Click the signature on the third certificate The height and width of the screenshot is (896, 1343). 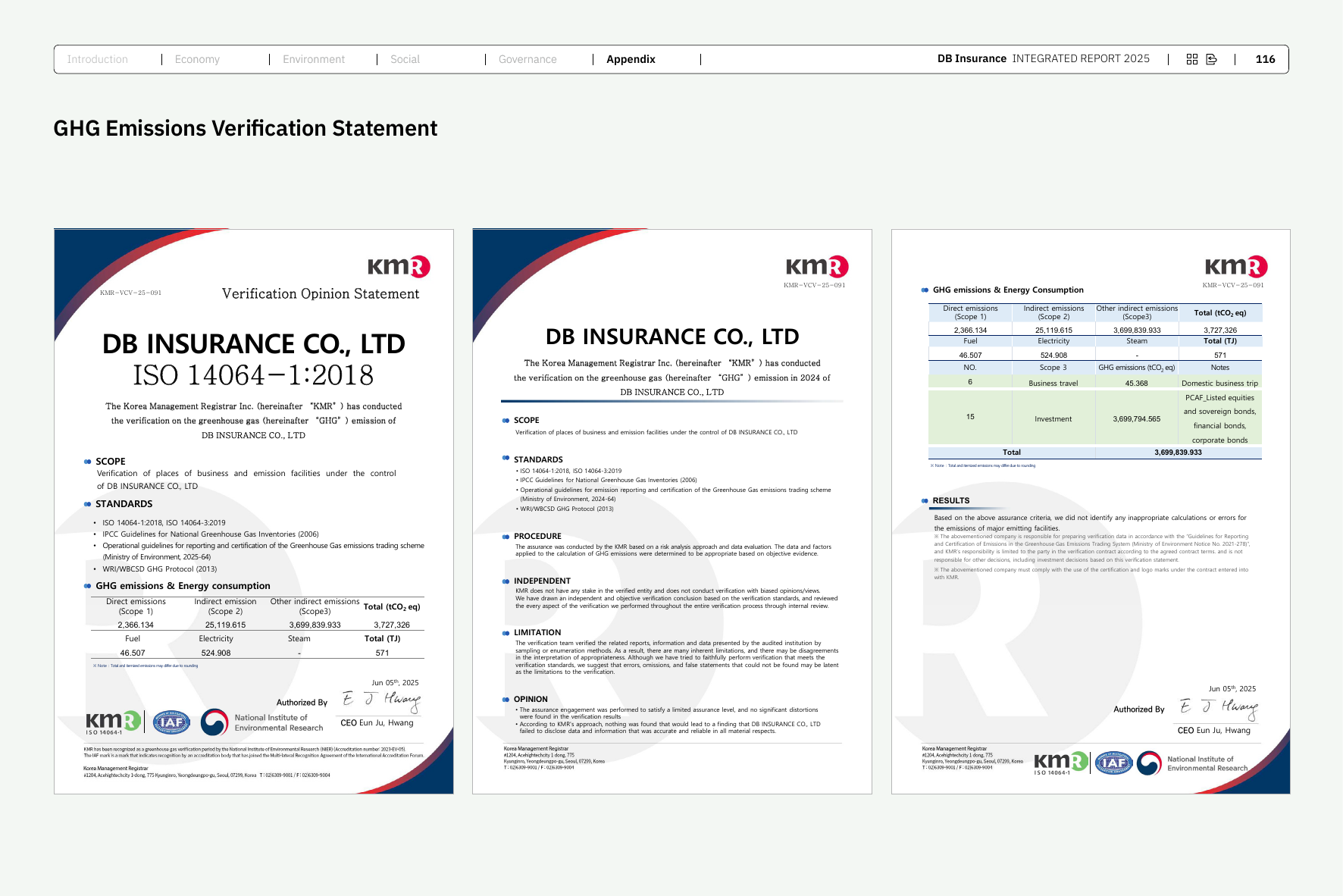[x=1219, y=708]
